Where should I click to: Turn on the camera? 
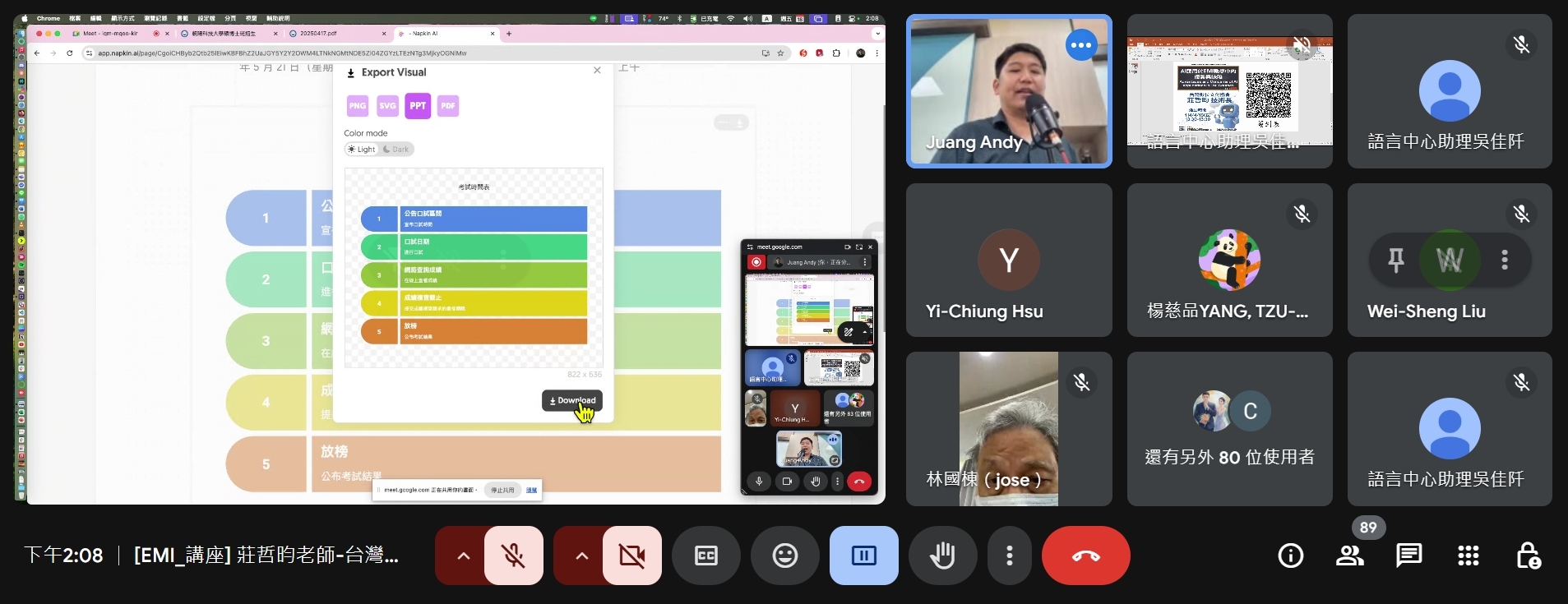[631, 556]
